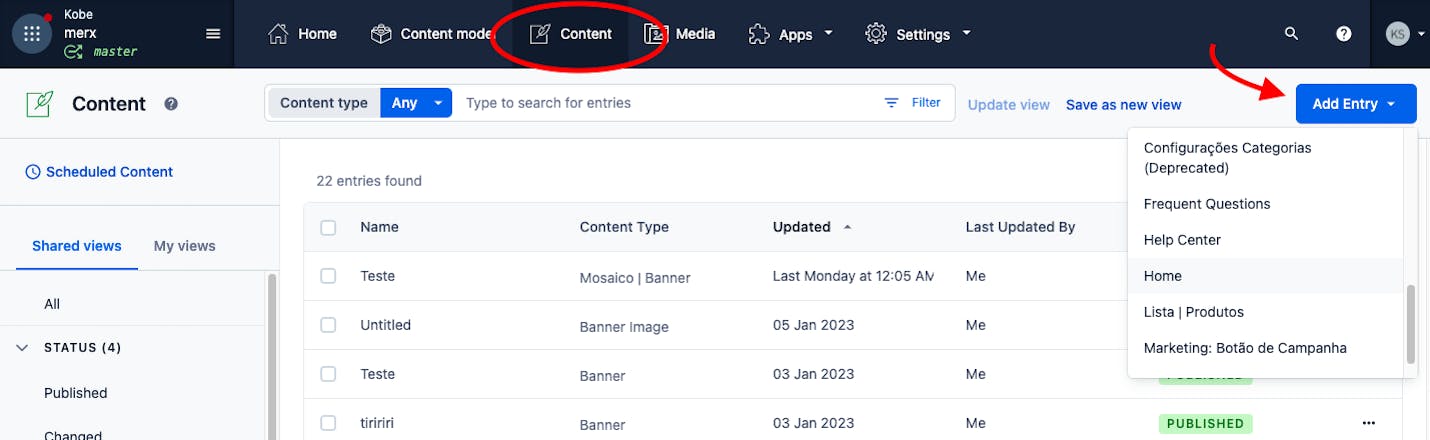Image resolution: width=1430 pixels, height=440 pixels.
Task: Open the Filter options
Action: click(912, 103)
